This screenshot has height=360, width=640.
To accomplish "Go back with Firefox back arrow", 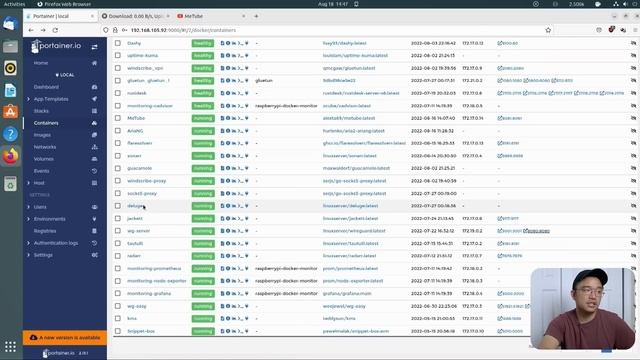I will (x=31, y=30).
